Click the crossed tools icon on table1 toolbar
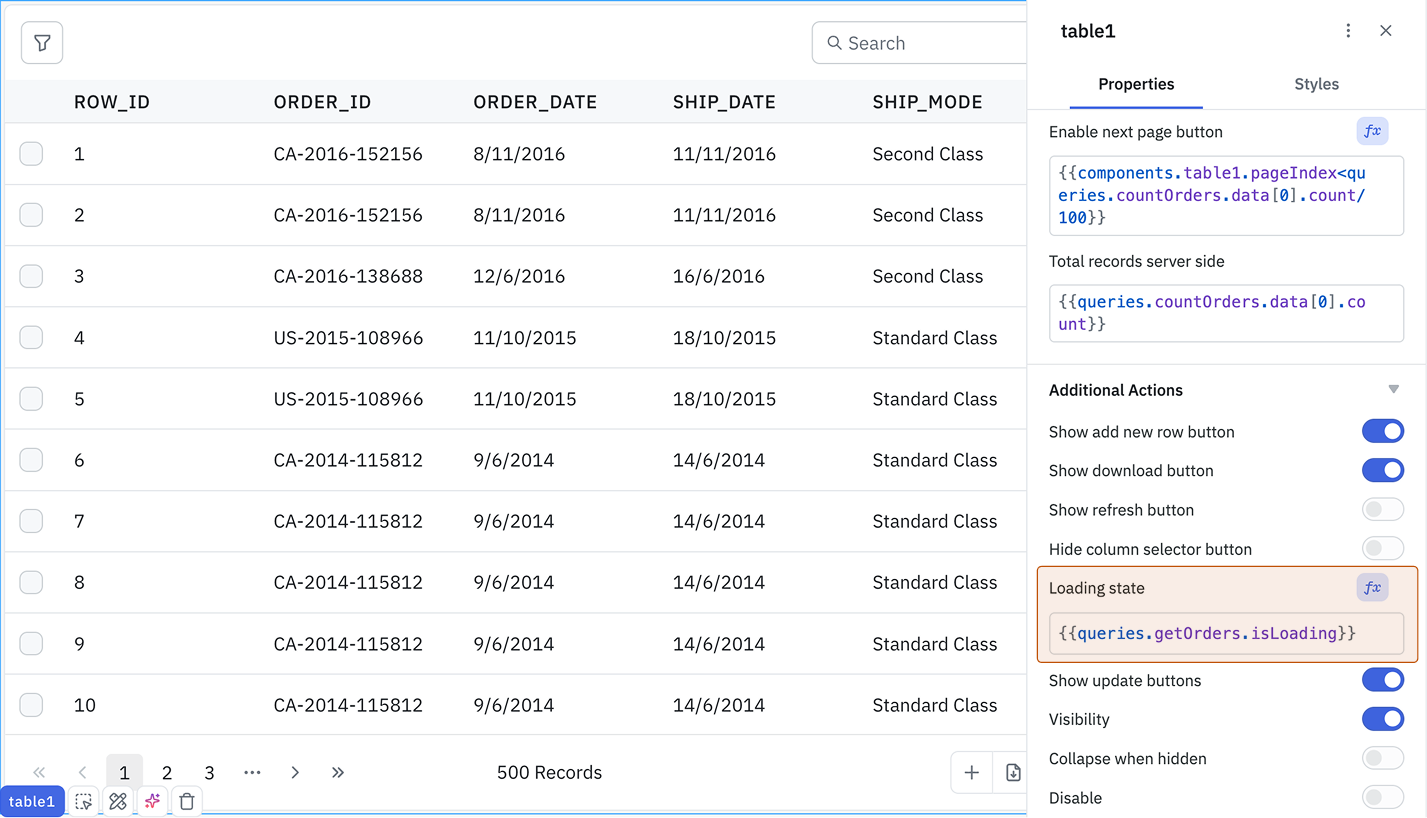The image size is (1427, 818). coord(118,801)
